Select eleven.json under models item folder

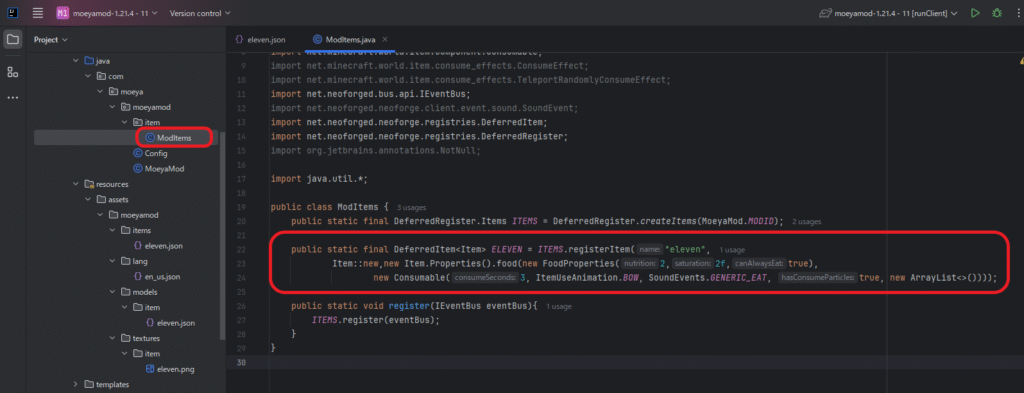pos(169,322)
